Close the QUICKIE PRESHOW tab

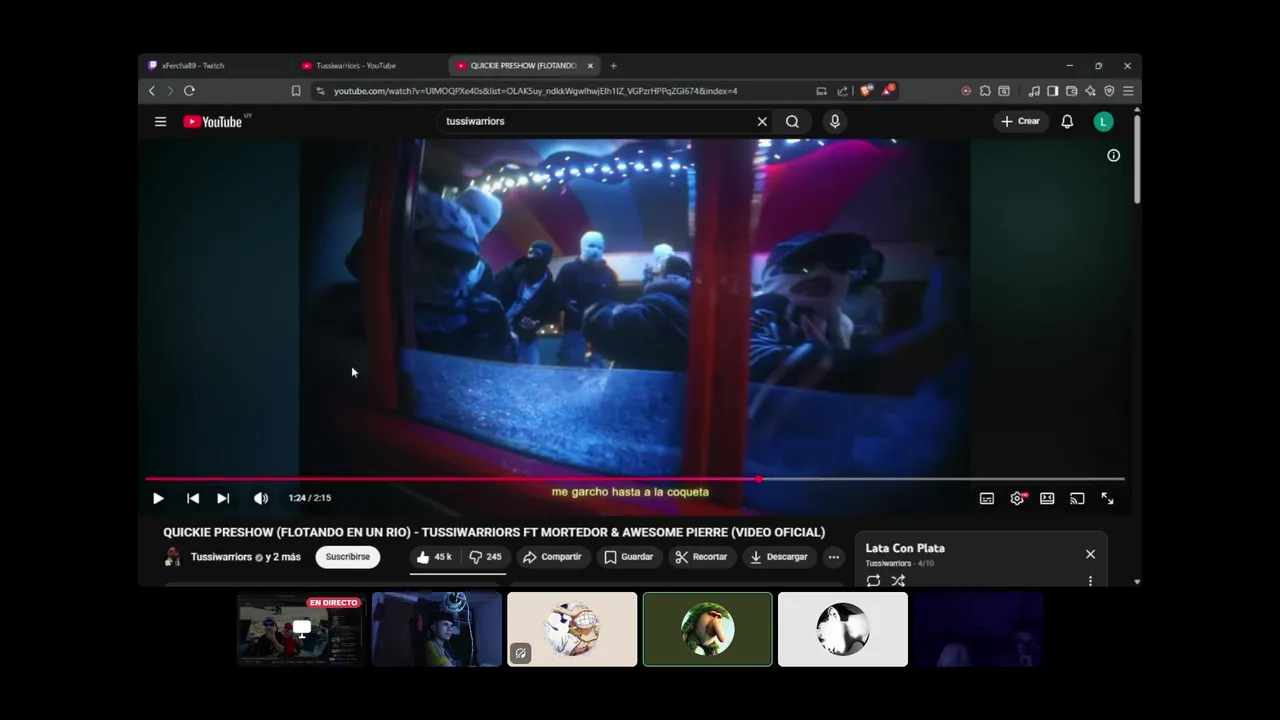[590, 66]
